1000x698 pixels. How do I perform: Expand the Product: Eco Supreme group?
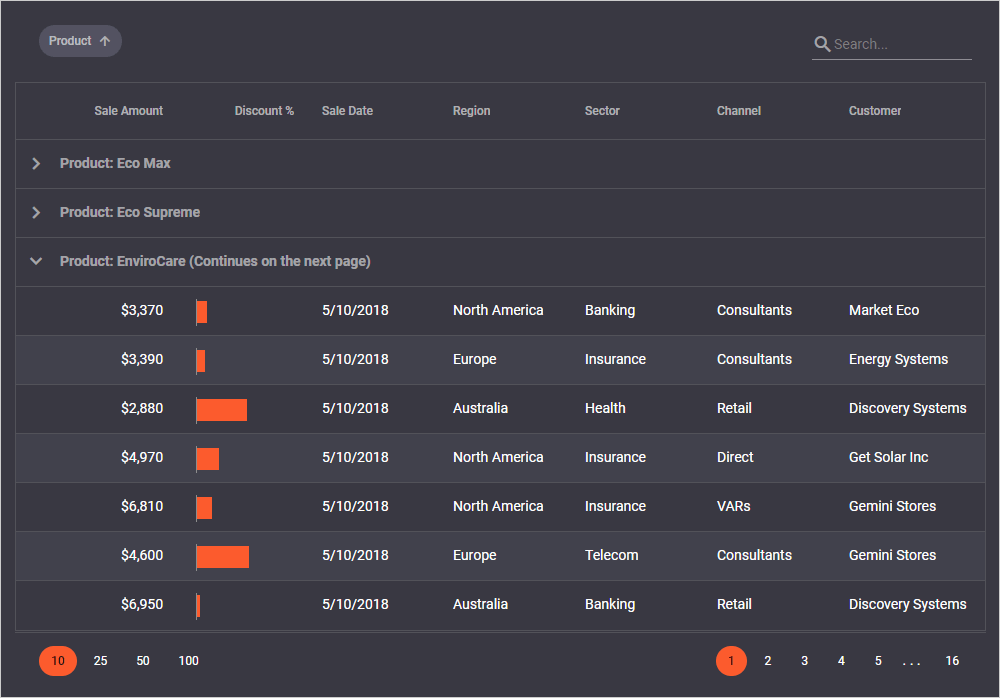[36, 212]
